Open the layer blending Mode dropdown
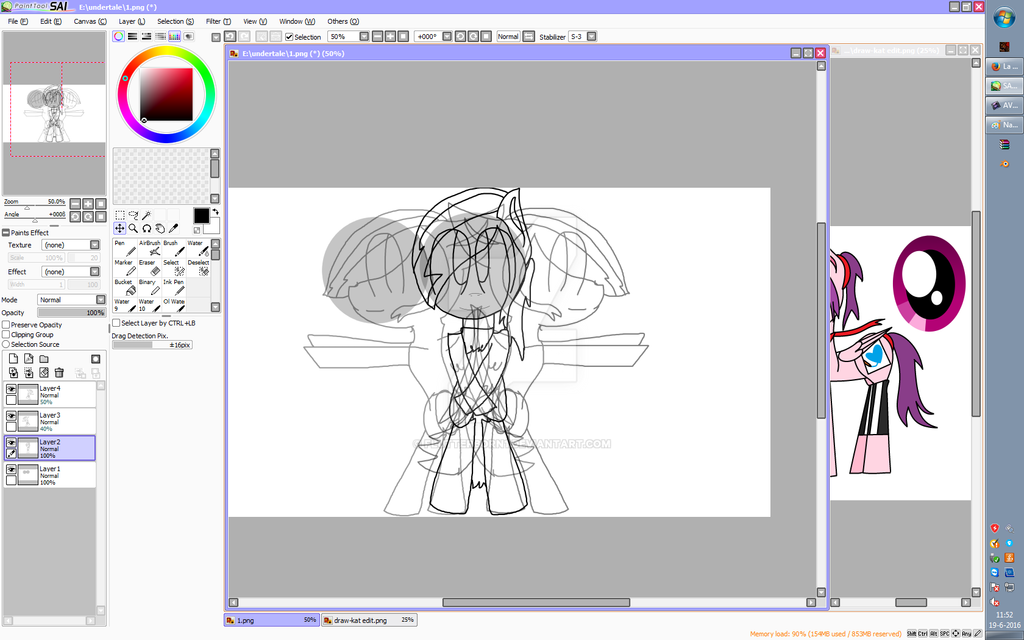The image size is (1024, 640). (71, 300)
